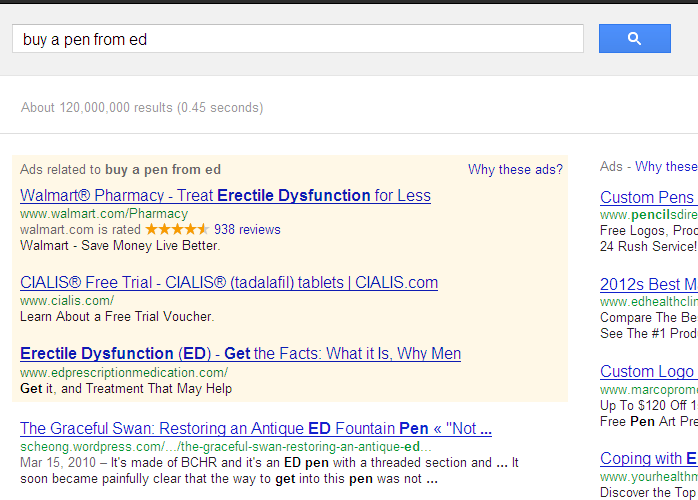Click the walmart.com star rating
Viewport: 698px width, 500px height.
point(177,229)
